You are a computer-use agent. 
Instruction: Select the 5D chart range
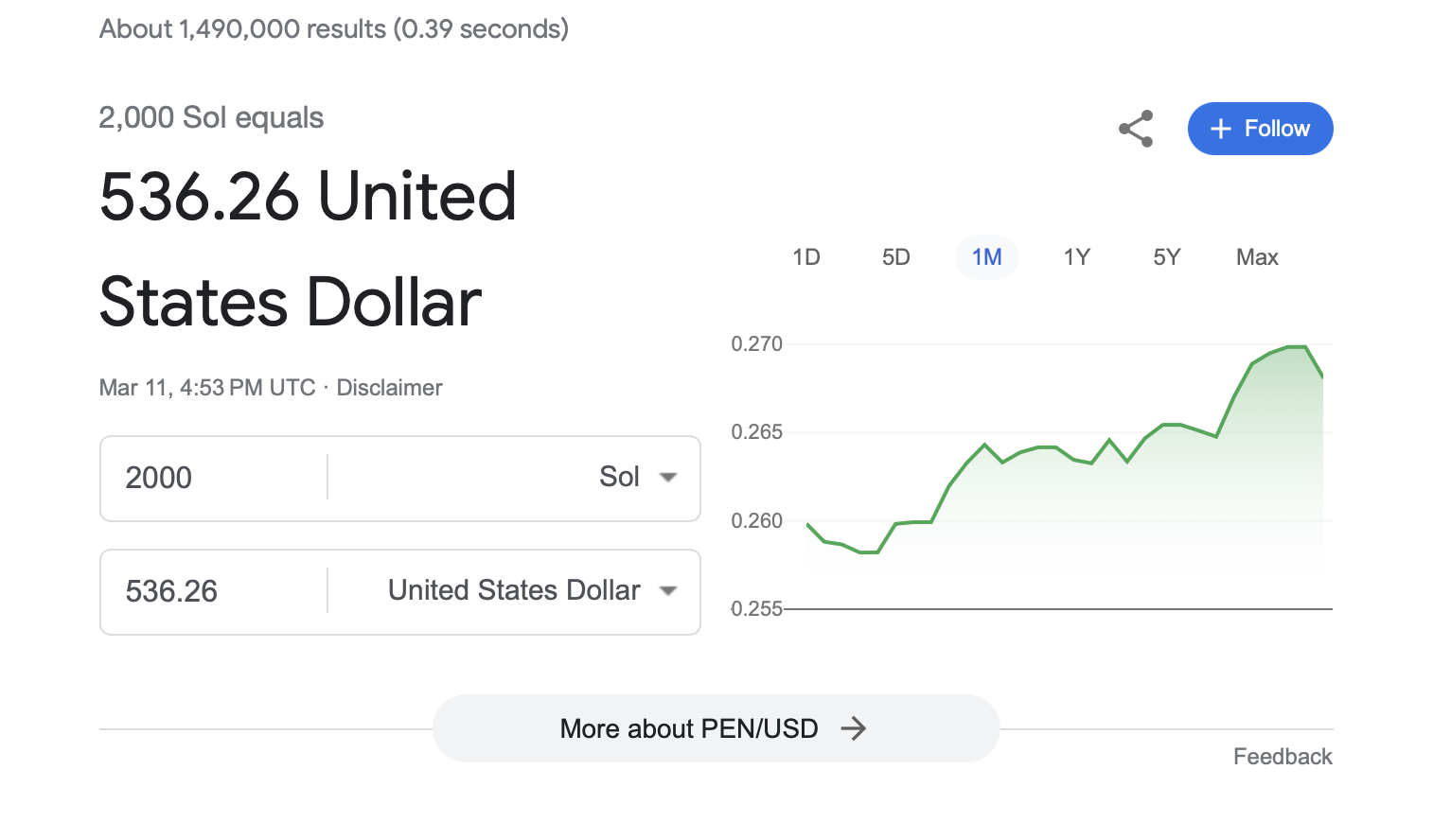pyautogui.click(x=895, y=257)
